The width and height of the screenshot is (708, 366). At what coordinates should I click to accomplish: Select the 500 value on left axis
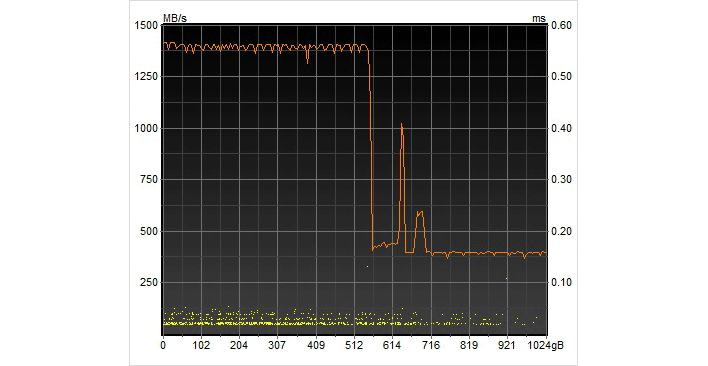149,232
